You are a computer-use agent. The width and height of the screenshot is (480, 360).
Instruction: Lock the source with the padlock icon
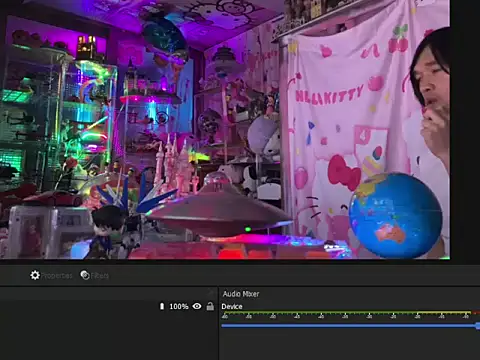(210, 306)
